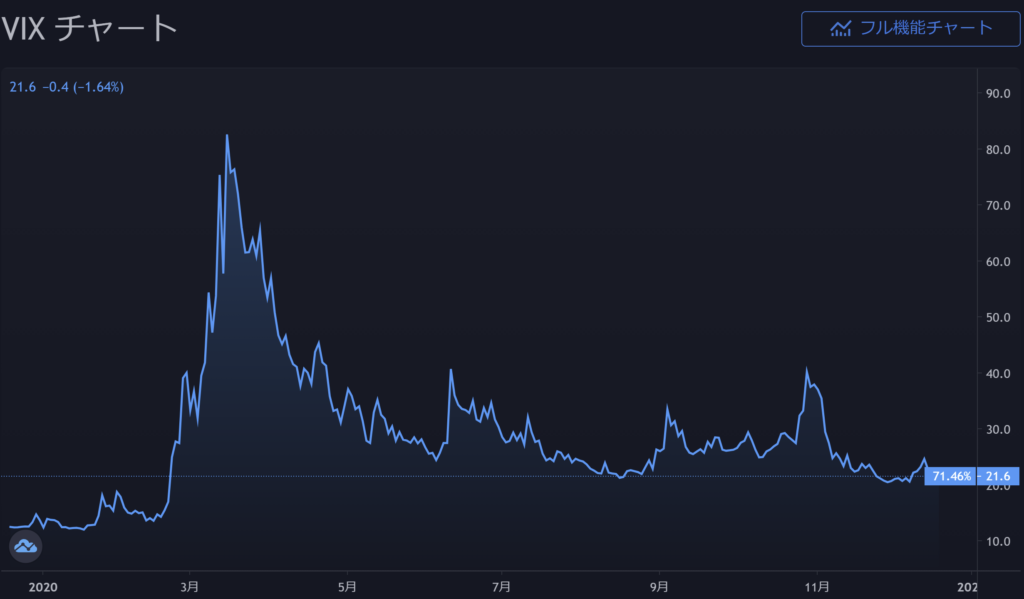Click the 90.0 price scale label
1024x599 pixels.
(1000, 94)
